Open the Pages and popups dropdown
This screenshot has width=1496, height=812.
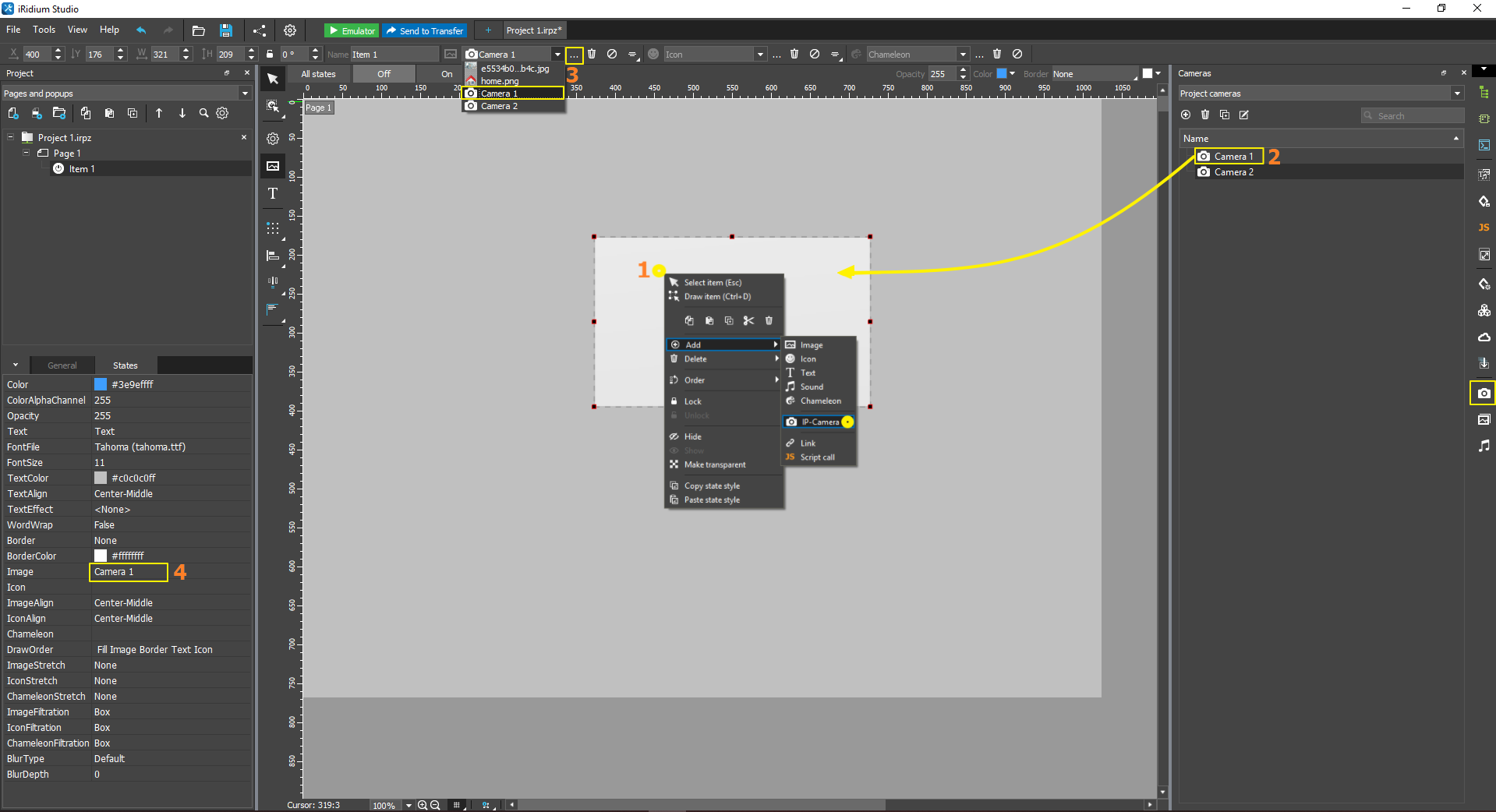point(244,93)
